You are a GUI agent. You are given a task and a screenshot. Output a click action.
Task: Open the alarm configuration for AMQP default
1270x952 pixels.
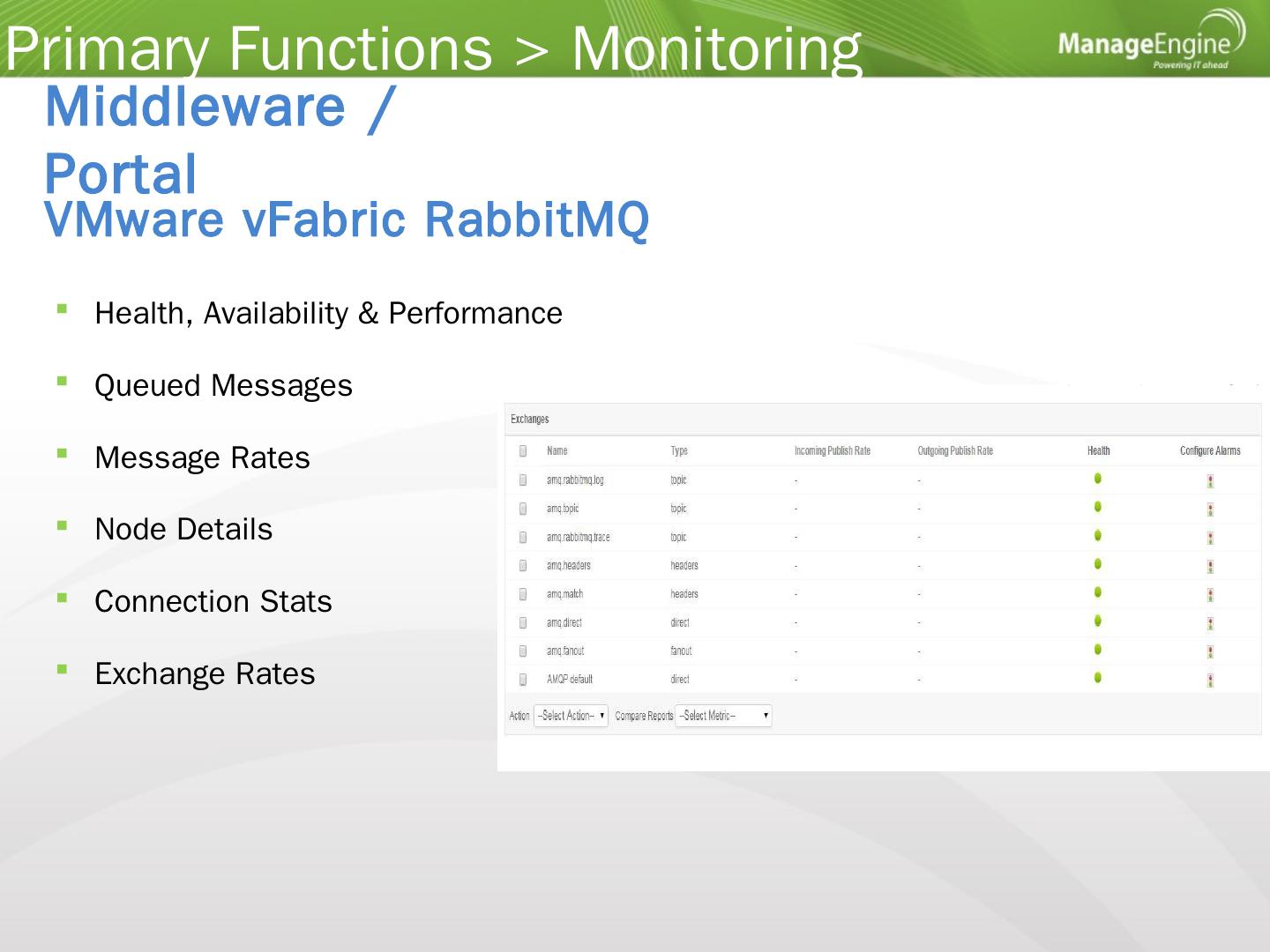1210,681
